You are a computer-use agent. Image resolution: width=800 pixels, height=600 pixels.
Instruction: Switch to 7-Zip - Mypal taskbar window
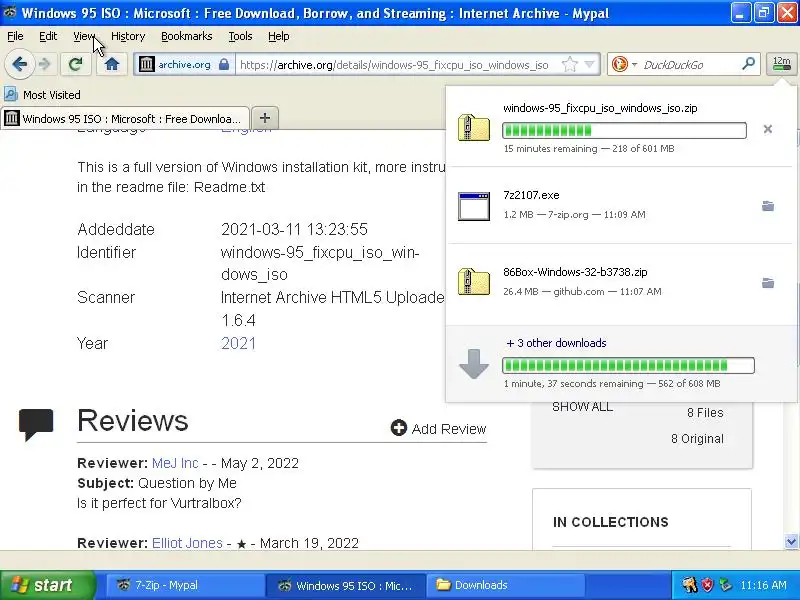[185, 585]
